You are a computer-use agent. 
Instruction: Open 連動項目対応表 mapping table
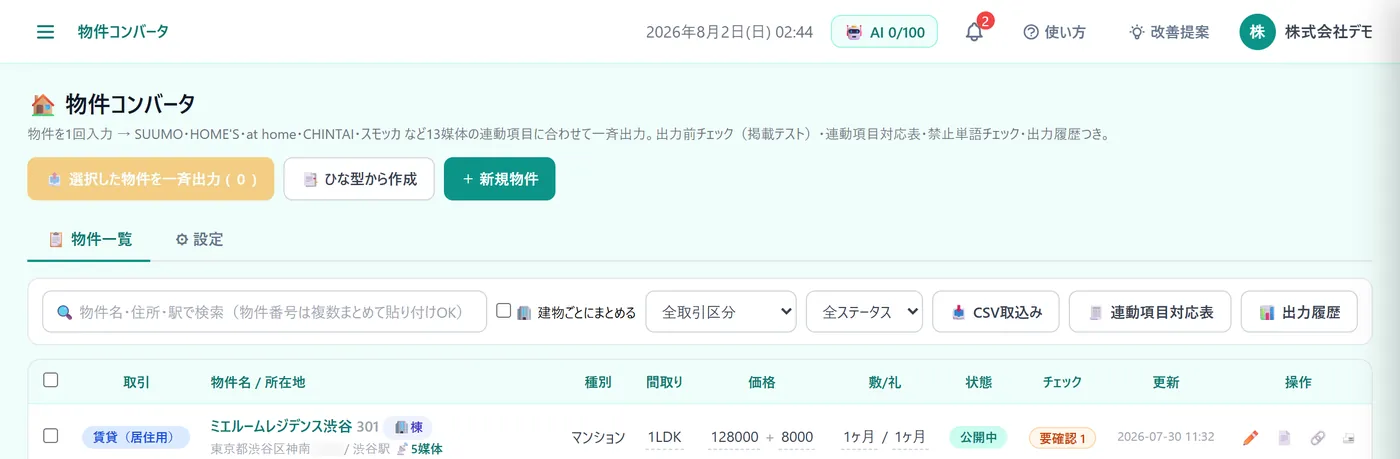(x=1150, y=312)
